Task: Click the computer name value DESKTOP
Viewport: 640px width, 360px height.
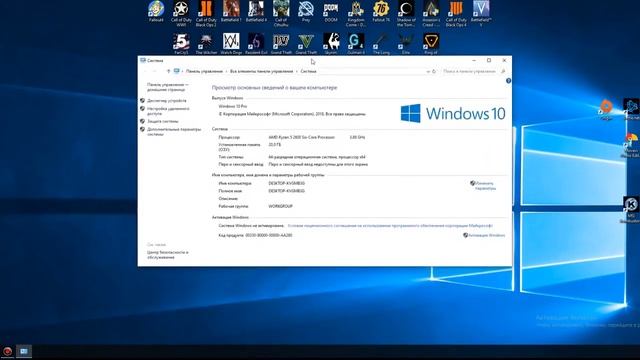Action: point(287,183)
